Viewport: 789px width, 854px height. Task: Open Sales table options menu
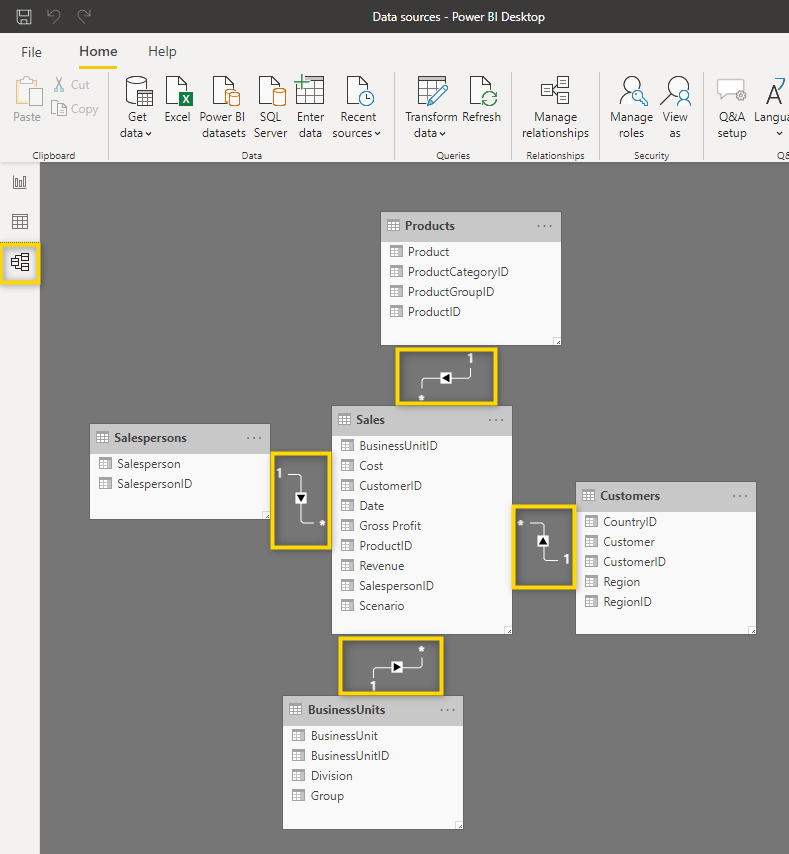pos(496,420)
